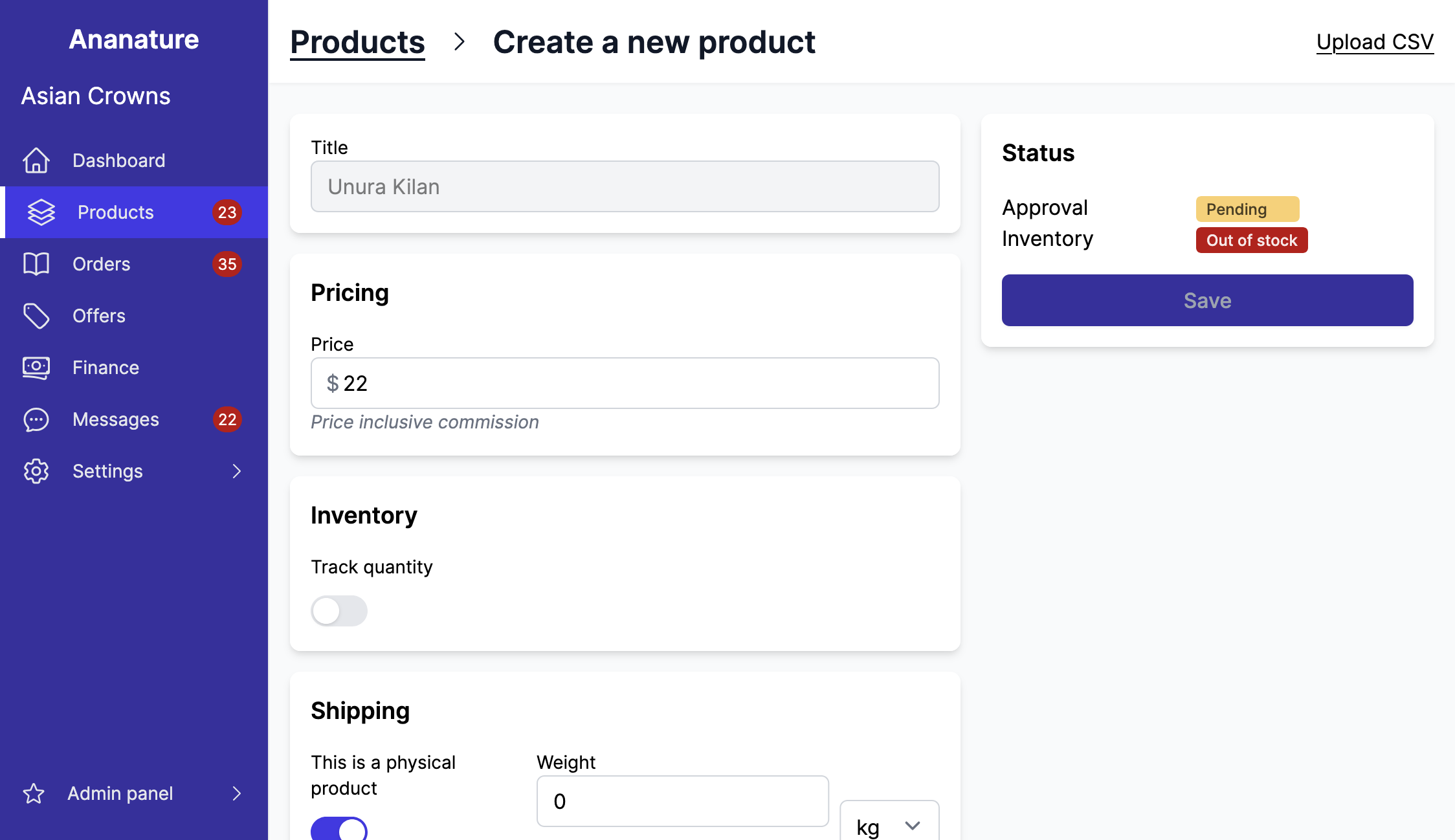Go to the Orders section
The height and width of the screenshot is (840, 1455).
101,264
